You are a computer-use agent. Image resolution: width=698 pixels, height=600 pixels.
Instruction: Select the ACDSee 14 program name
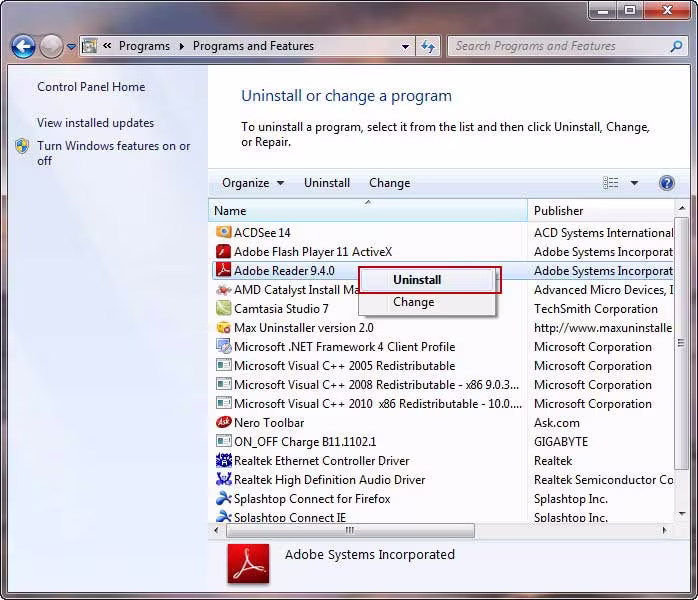pos(262,233)
